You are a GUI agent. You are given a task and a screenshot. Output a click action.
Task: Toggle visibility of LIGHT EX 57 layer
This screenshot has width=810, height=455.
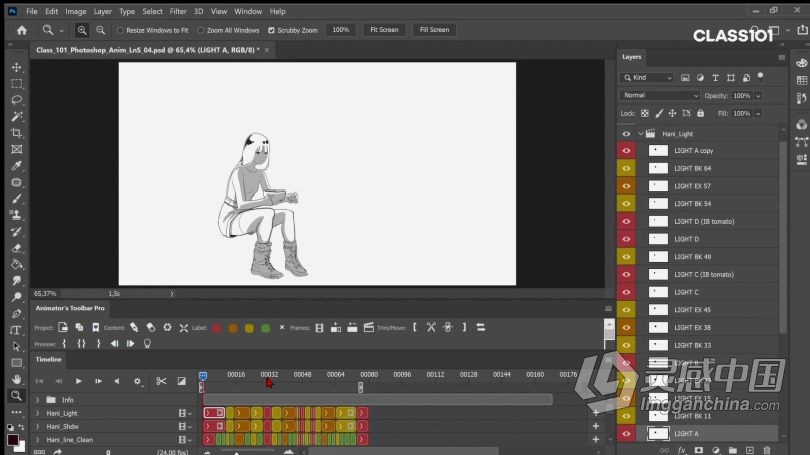tap(626, 186)
